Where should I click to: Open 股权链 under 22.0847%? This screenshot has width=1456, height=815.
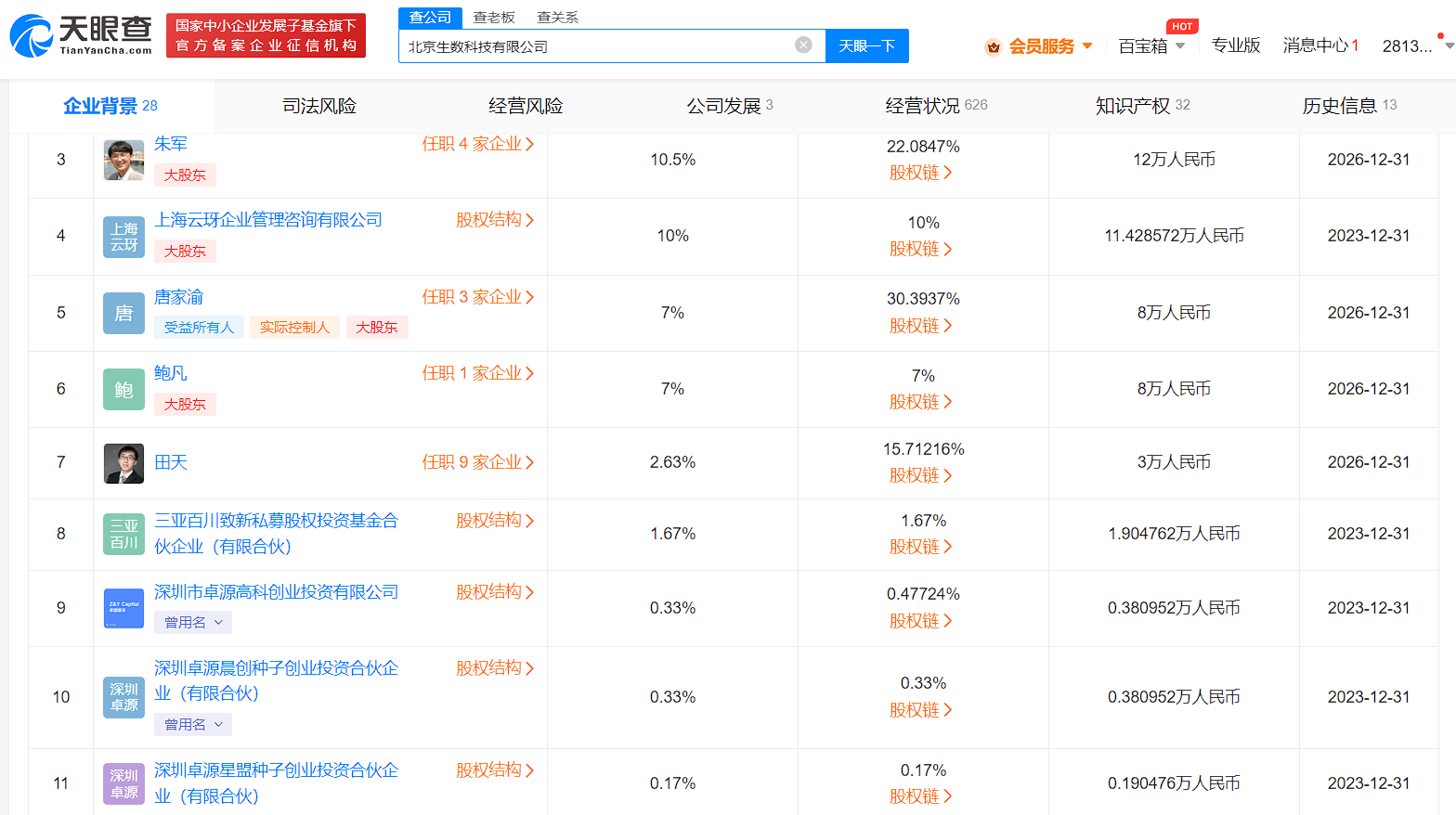pos(921,173)
